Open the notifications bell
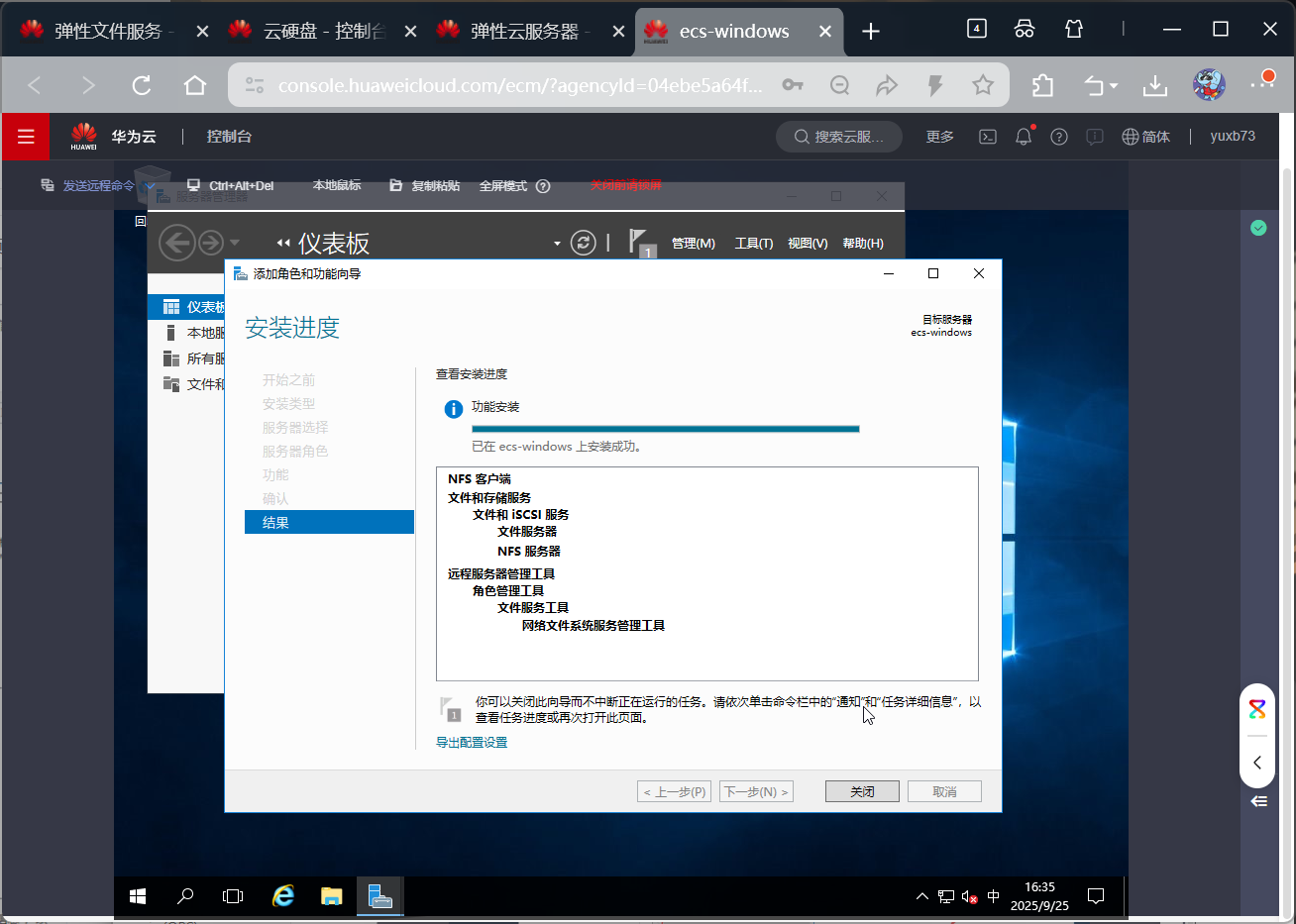The image size is (1296, 924). 1024,137
